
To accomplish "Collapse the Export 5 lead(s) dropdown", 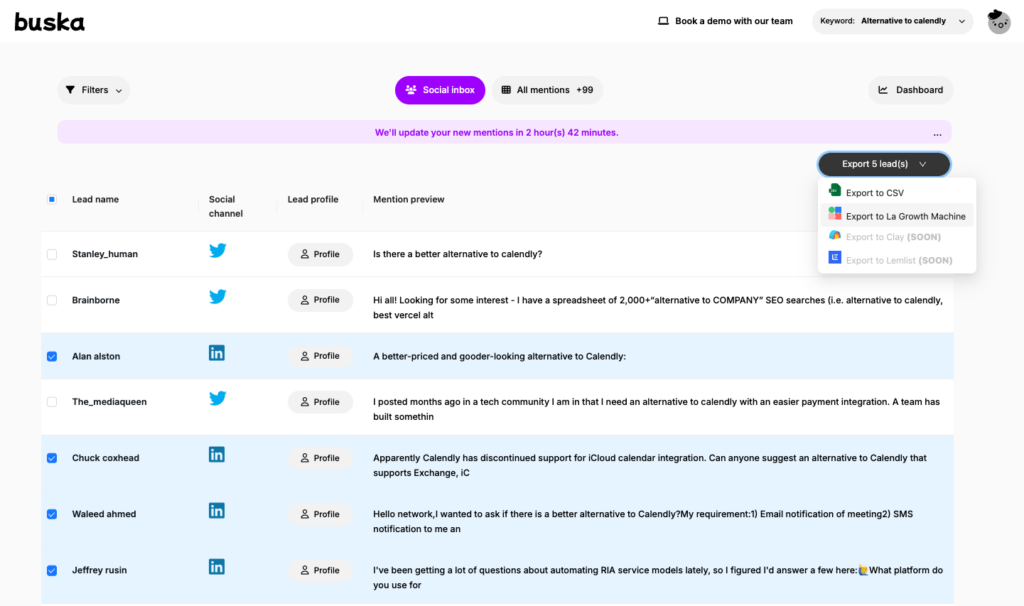I will click(x=884, y=164).
